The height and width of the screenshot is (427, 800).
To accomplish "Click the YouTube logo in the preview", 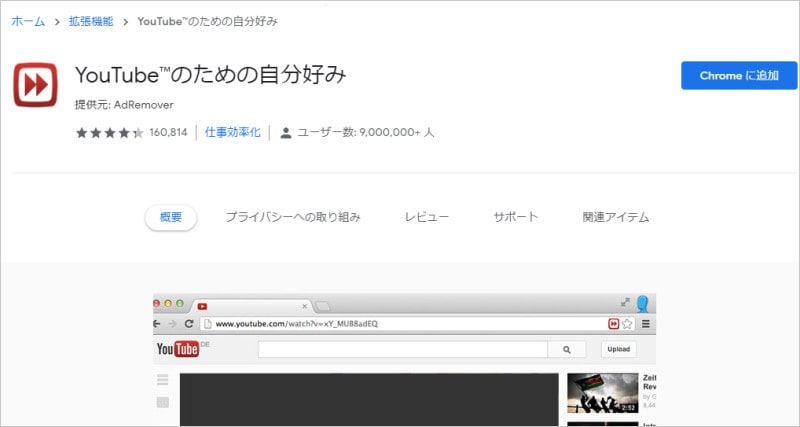I will (178, 349).
